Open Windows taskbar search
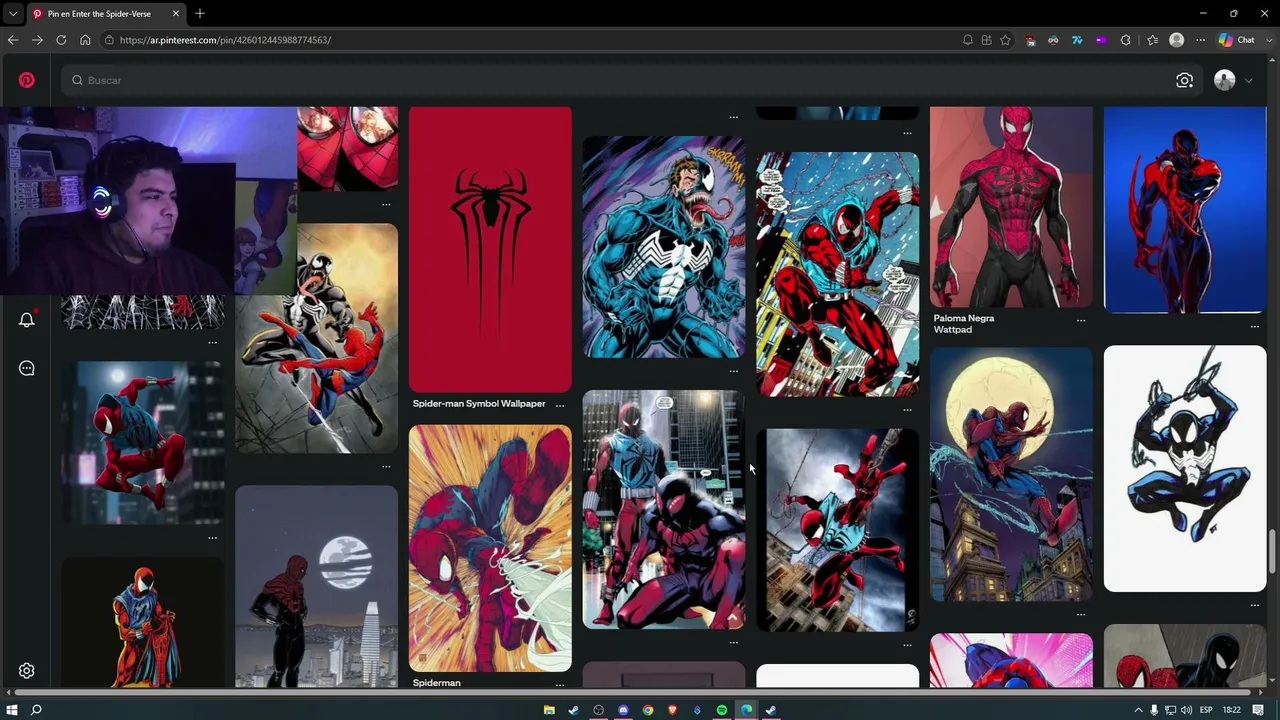The image size is (1280, 720). pos(36,710)
